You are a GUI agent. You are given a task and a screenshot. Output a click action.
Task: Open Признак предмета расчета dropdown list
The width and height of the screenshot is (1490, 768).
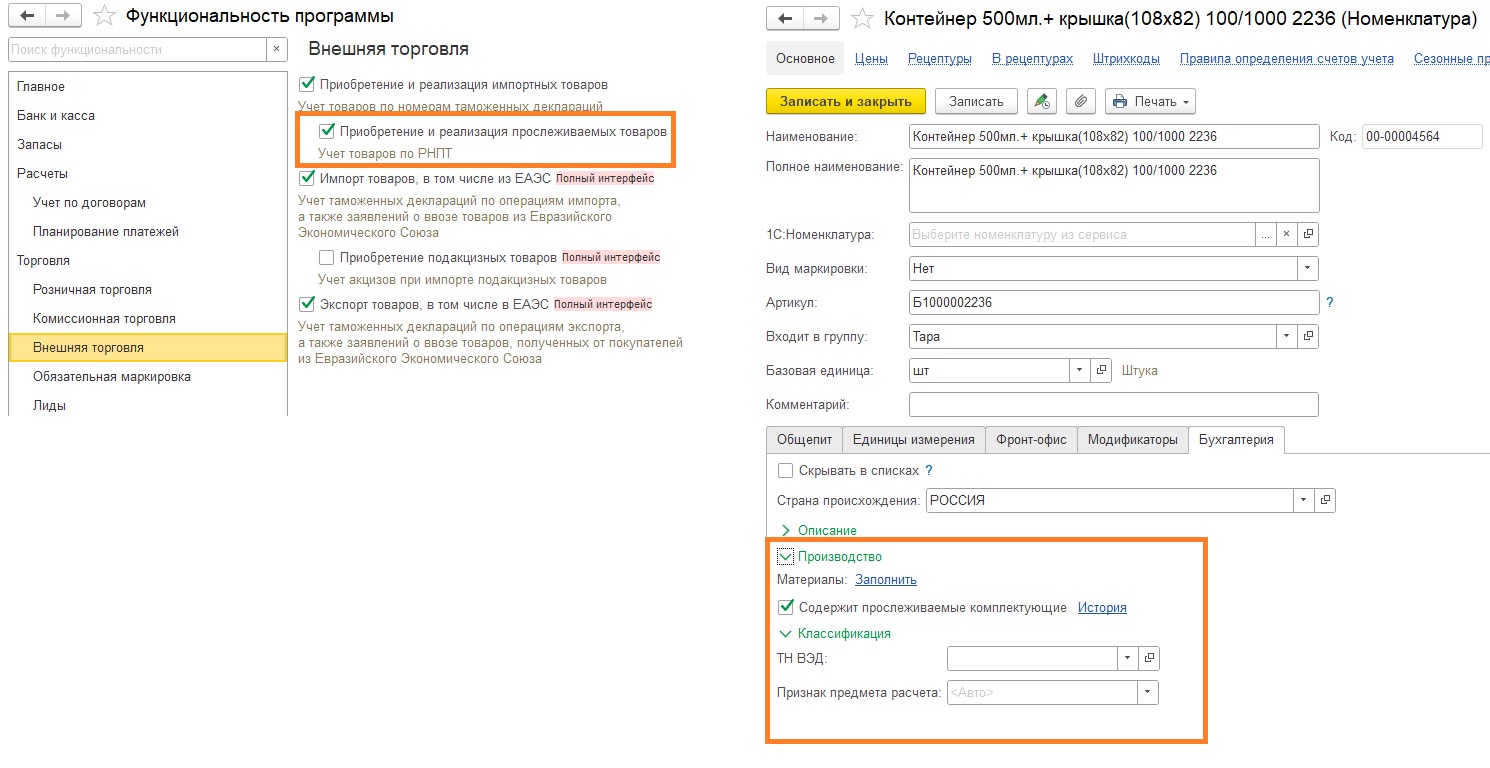click(x=1147, y=692)
